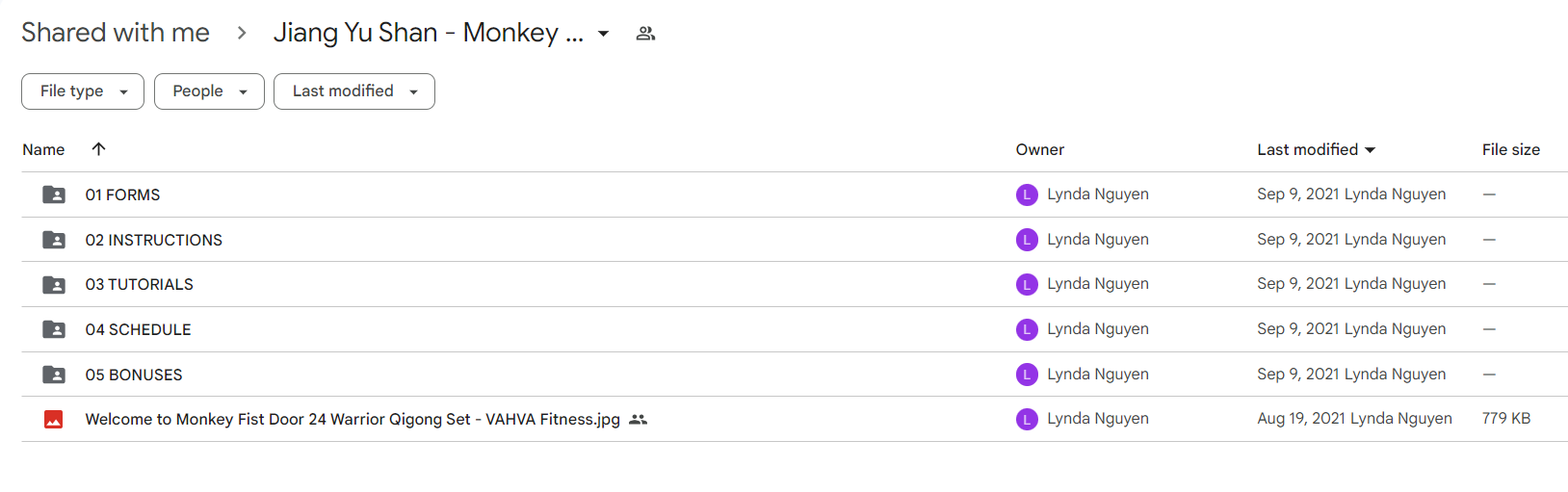Toggle name sort direction with the arrow
Image resolution: width=1568 pixels, height=492 pixels.
[x=98, y=149]
